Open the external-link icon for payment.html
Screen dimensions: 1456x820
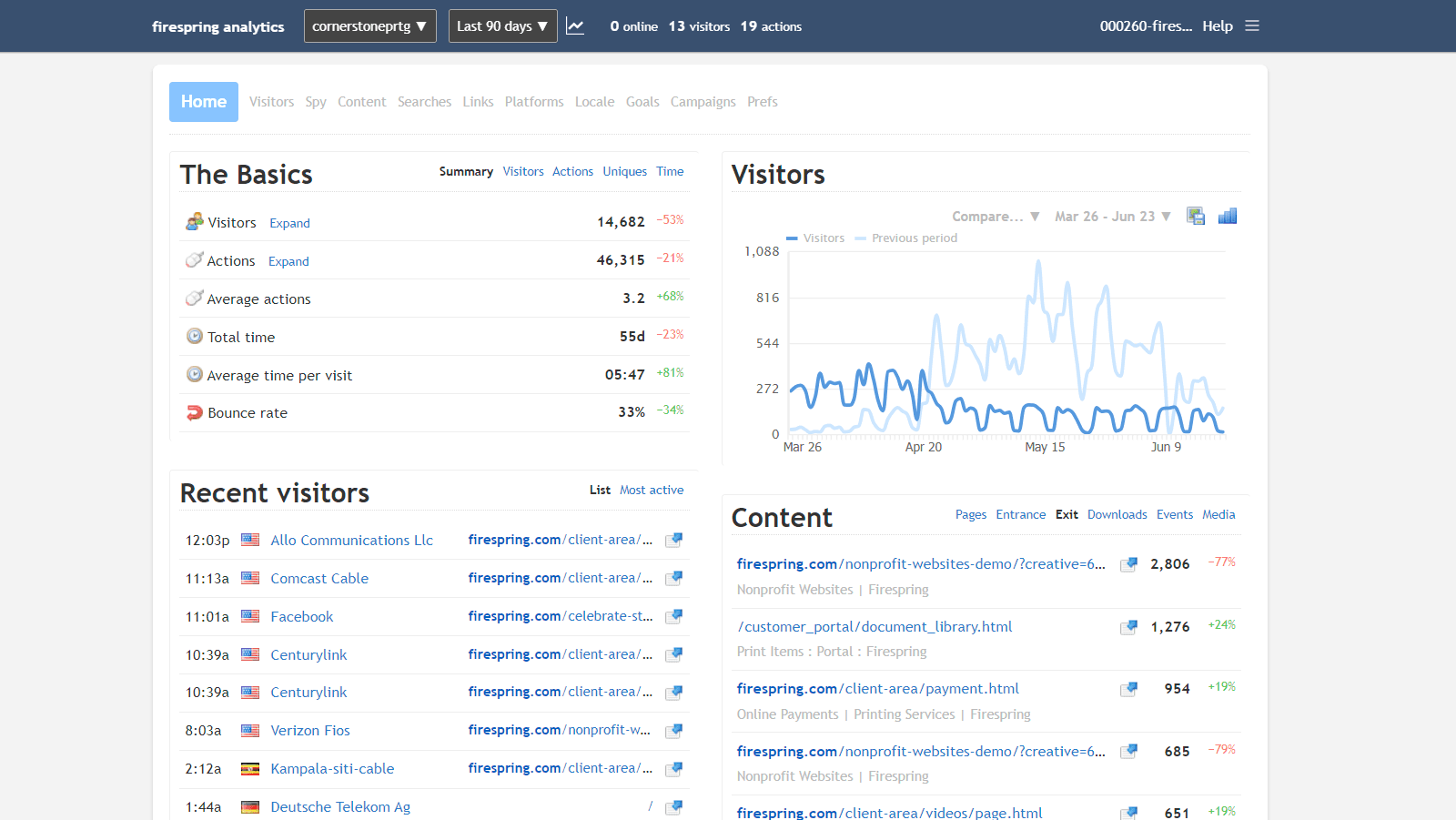point(1128,690)
